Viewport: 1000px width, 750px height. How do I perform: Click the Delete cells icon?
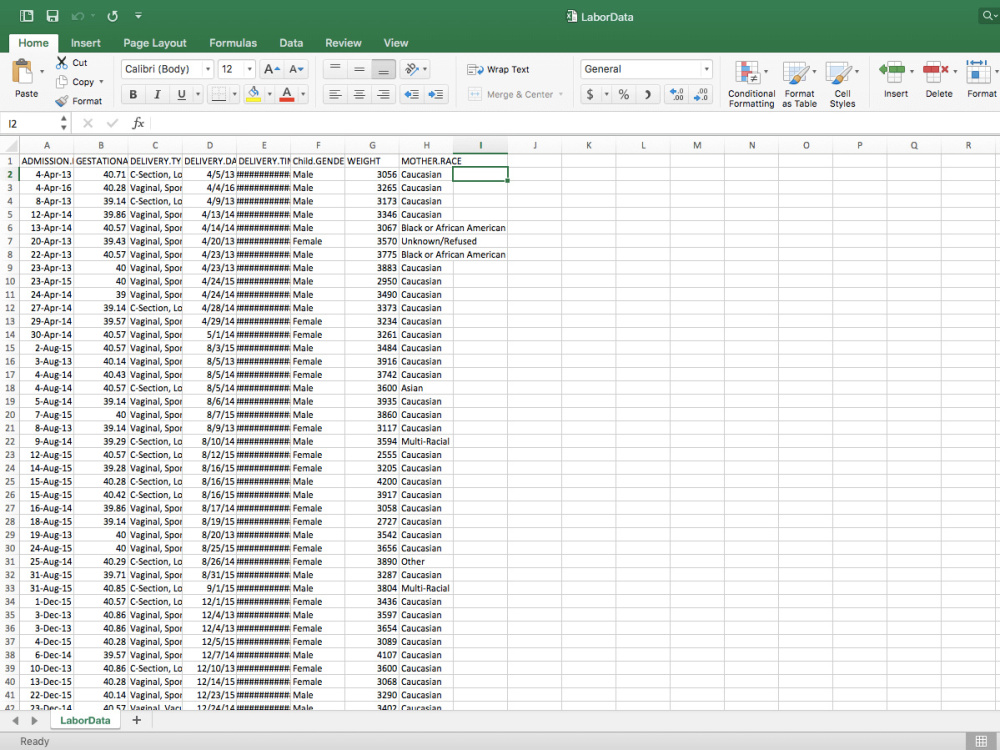point(935,71)
